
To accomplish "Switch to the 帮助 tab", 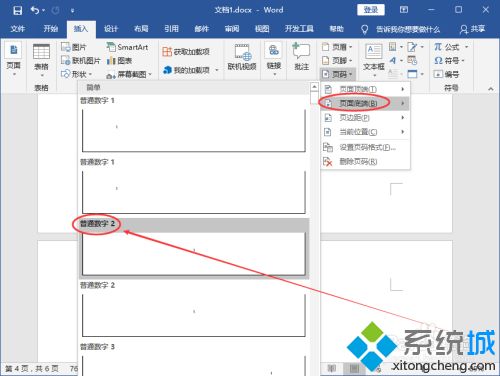I will tap(336, 29).
